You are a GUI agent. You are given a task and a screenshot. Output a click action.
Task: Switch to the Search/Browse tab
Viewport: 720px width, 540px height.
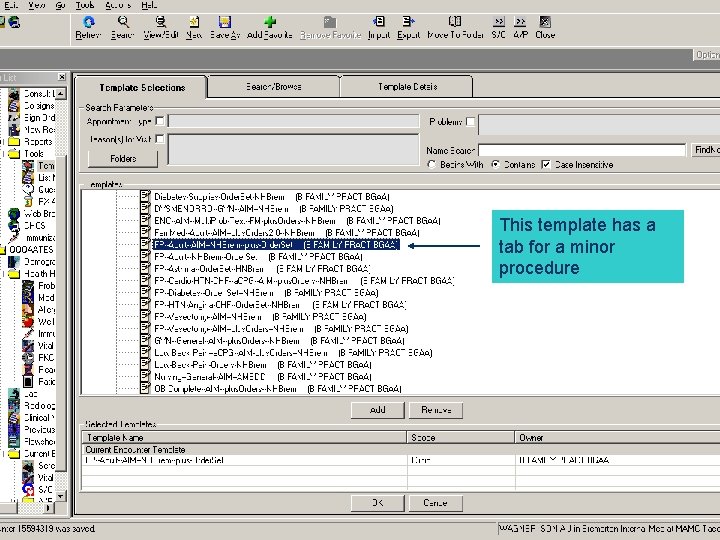pos(274,86)
